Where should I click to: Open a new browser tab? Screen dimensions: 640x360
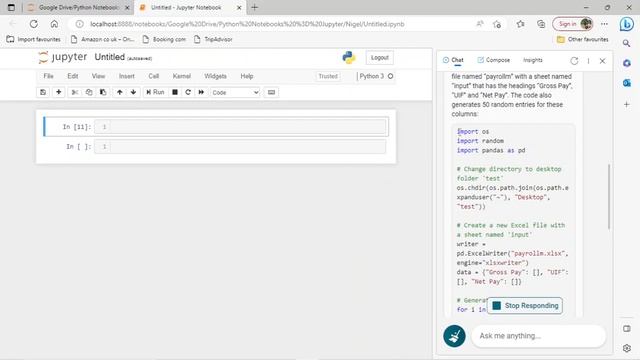pos(254,7)
